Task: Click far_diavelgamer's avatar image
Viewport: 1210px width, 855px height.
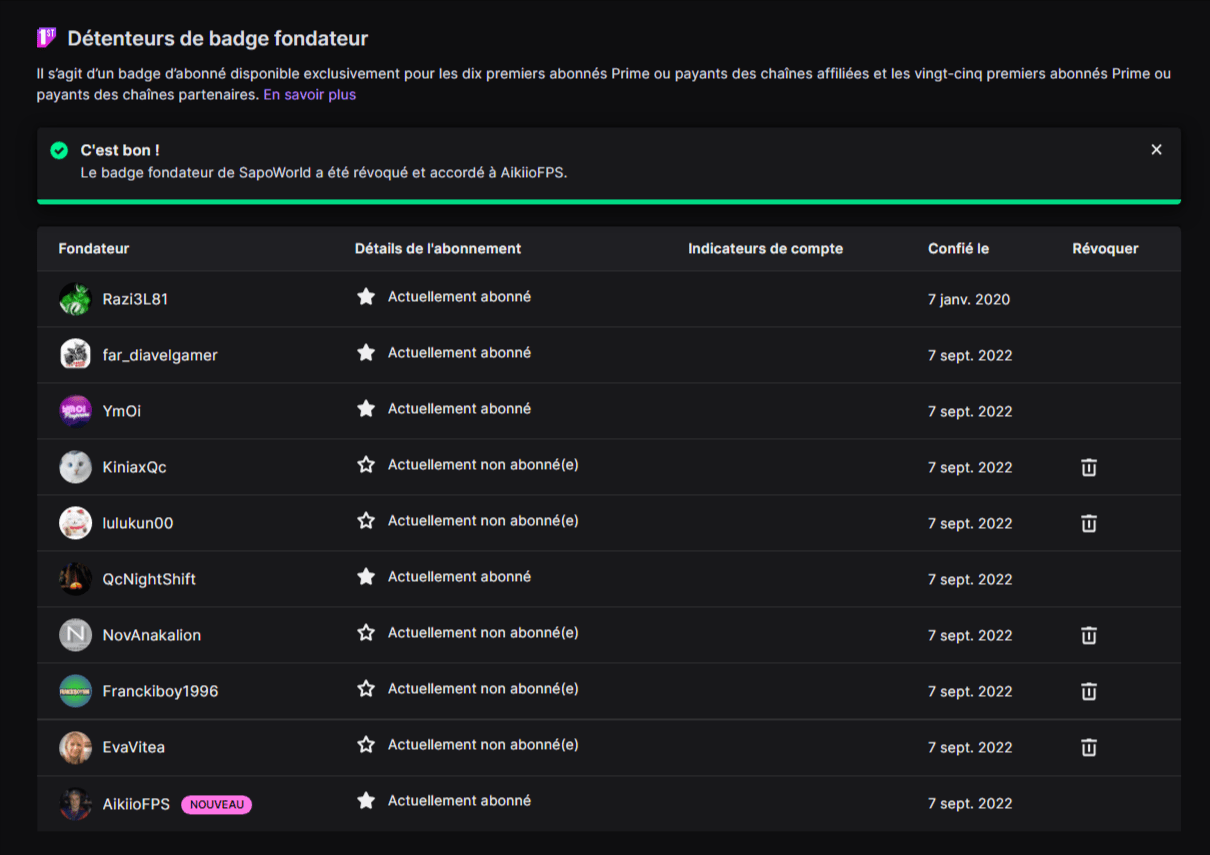Action: coord(75,355)
